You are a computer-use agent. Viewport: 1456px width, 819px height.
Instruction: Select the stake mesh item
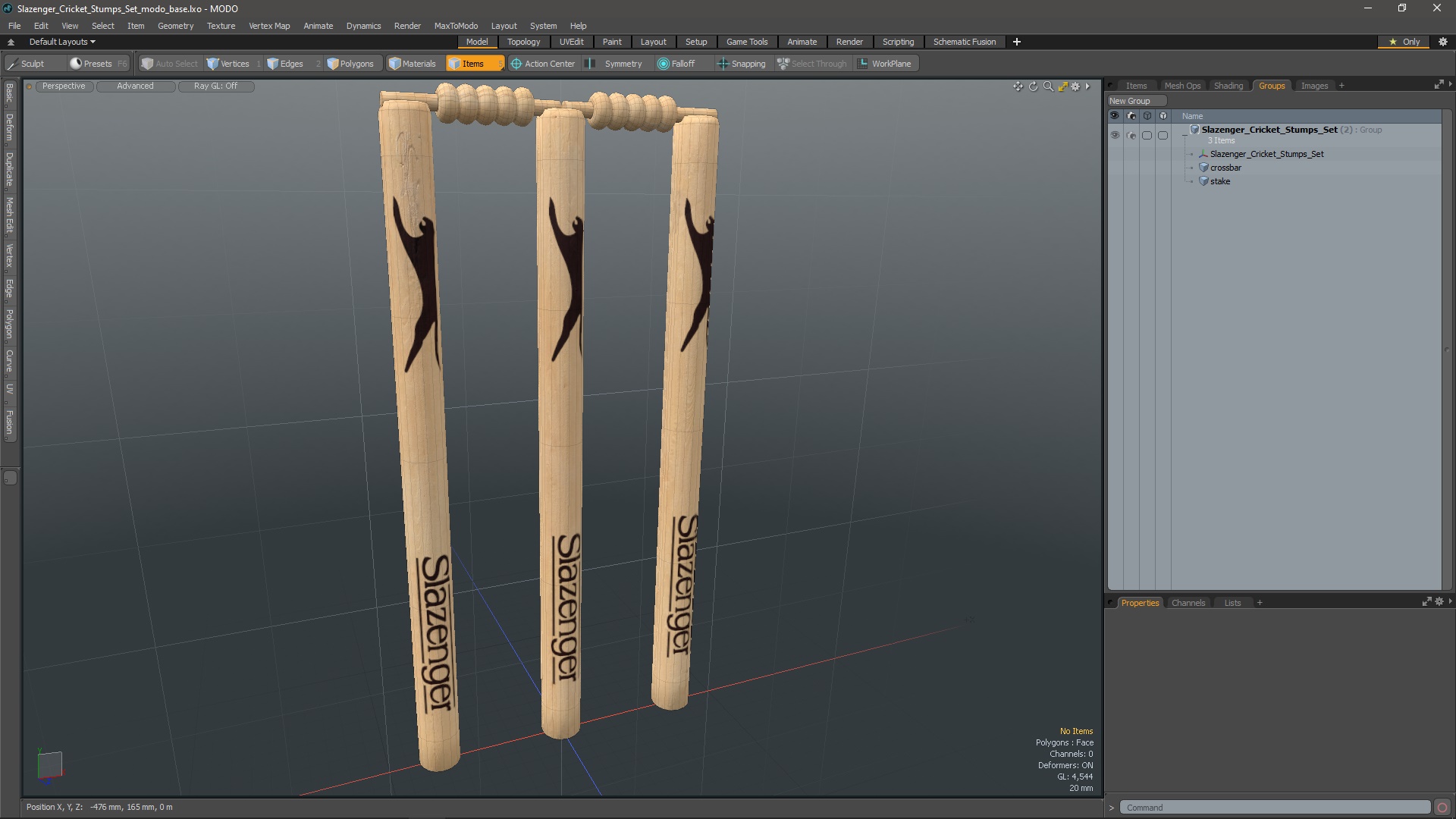coord(1220,181)
